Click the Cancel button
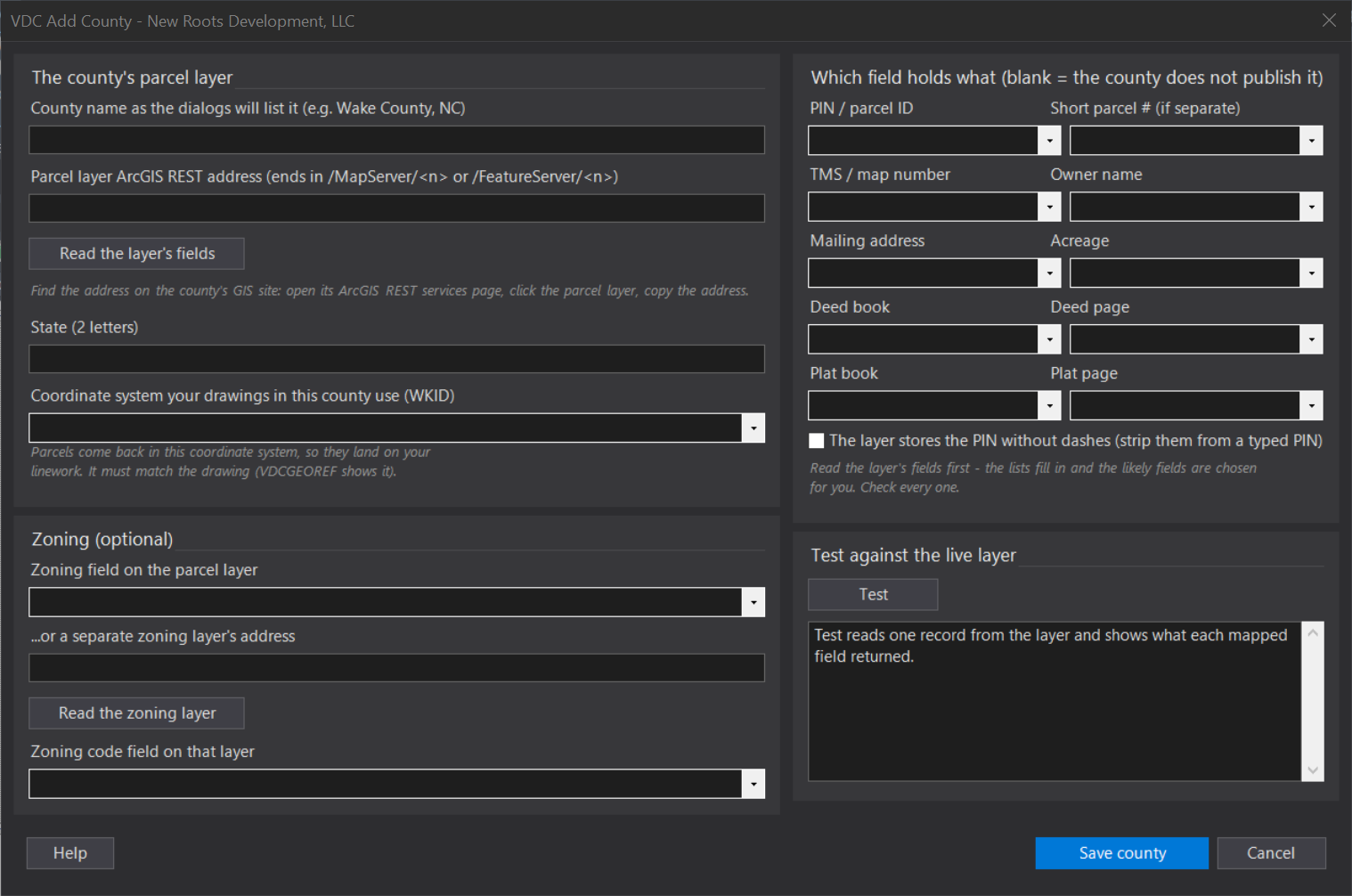The width and height of the screenshot is (1352, 896). (x=1271, y=853)
